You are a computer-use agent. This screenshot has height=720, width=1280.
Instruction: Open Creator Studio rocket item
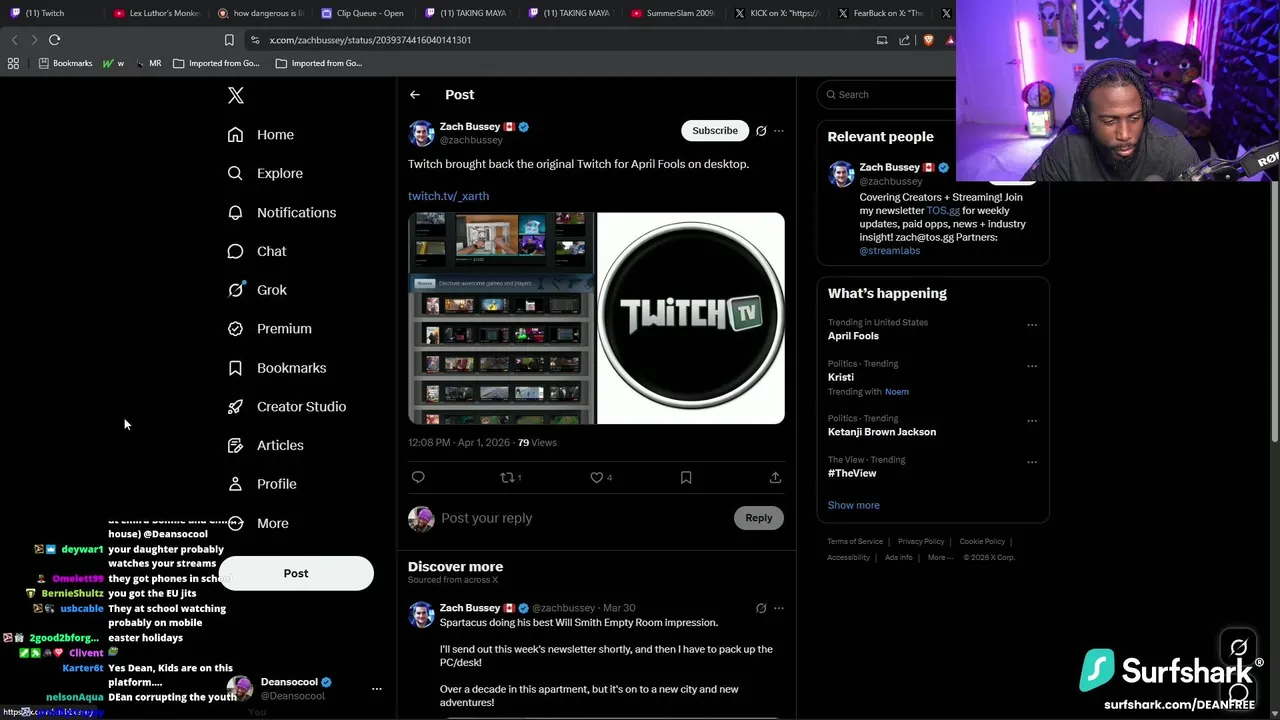(x=286, y=407)
